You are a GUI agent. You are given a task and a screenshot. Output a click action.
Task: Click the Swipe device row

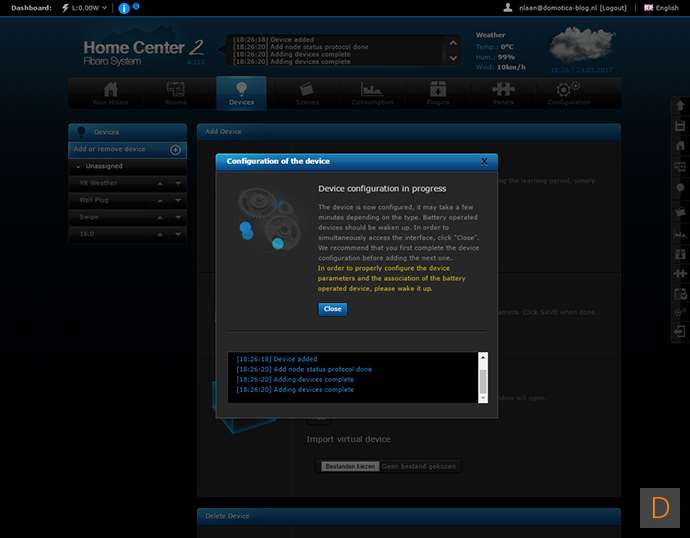tap(128, 217)
